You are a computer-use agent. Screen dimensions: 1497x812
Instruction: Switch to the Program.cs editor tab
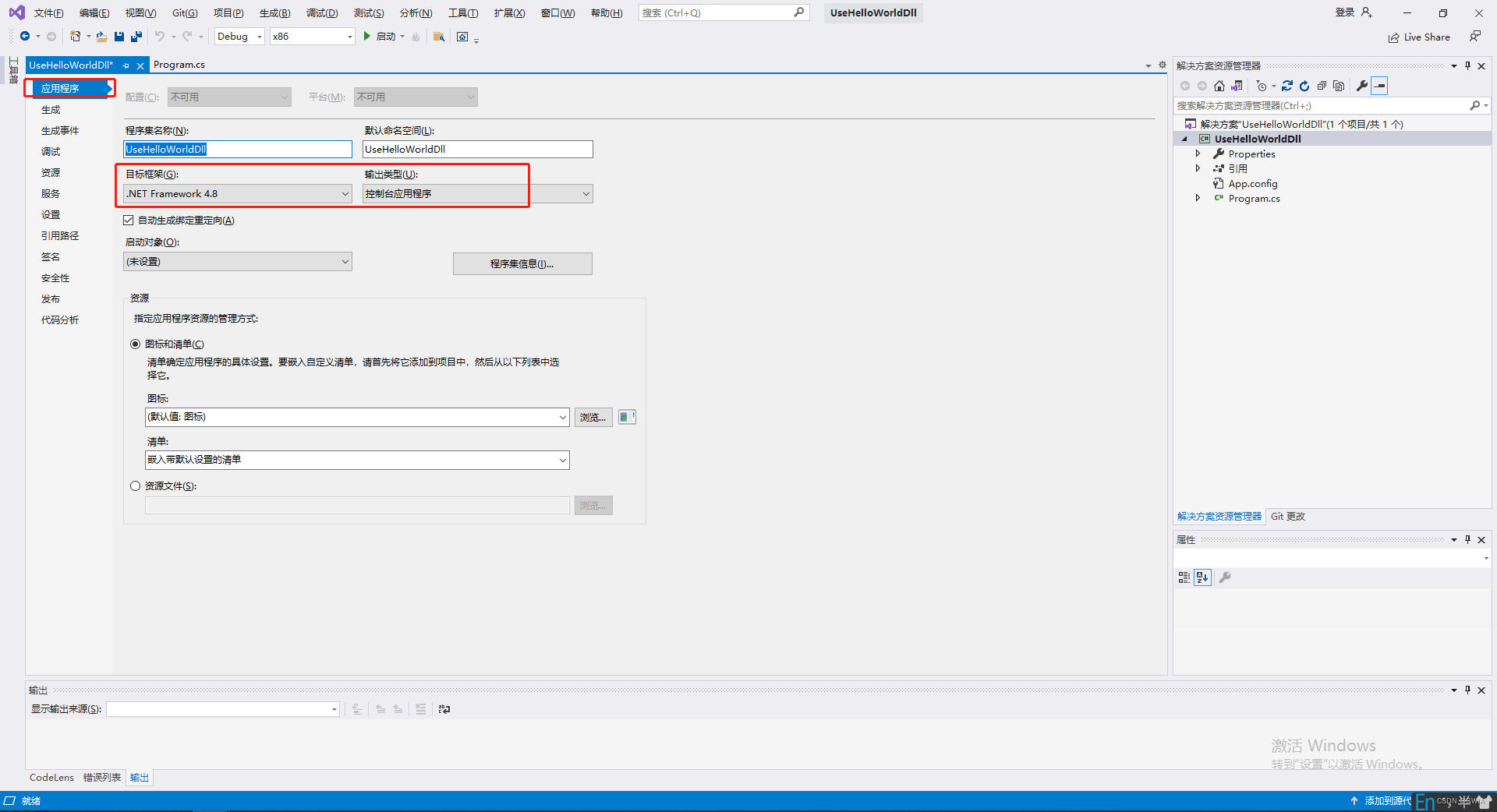179,65
